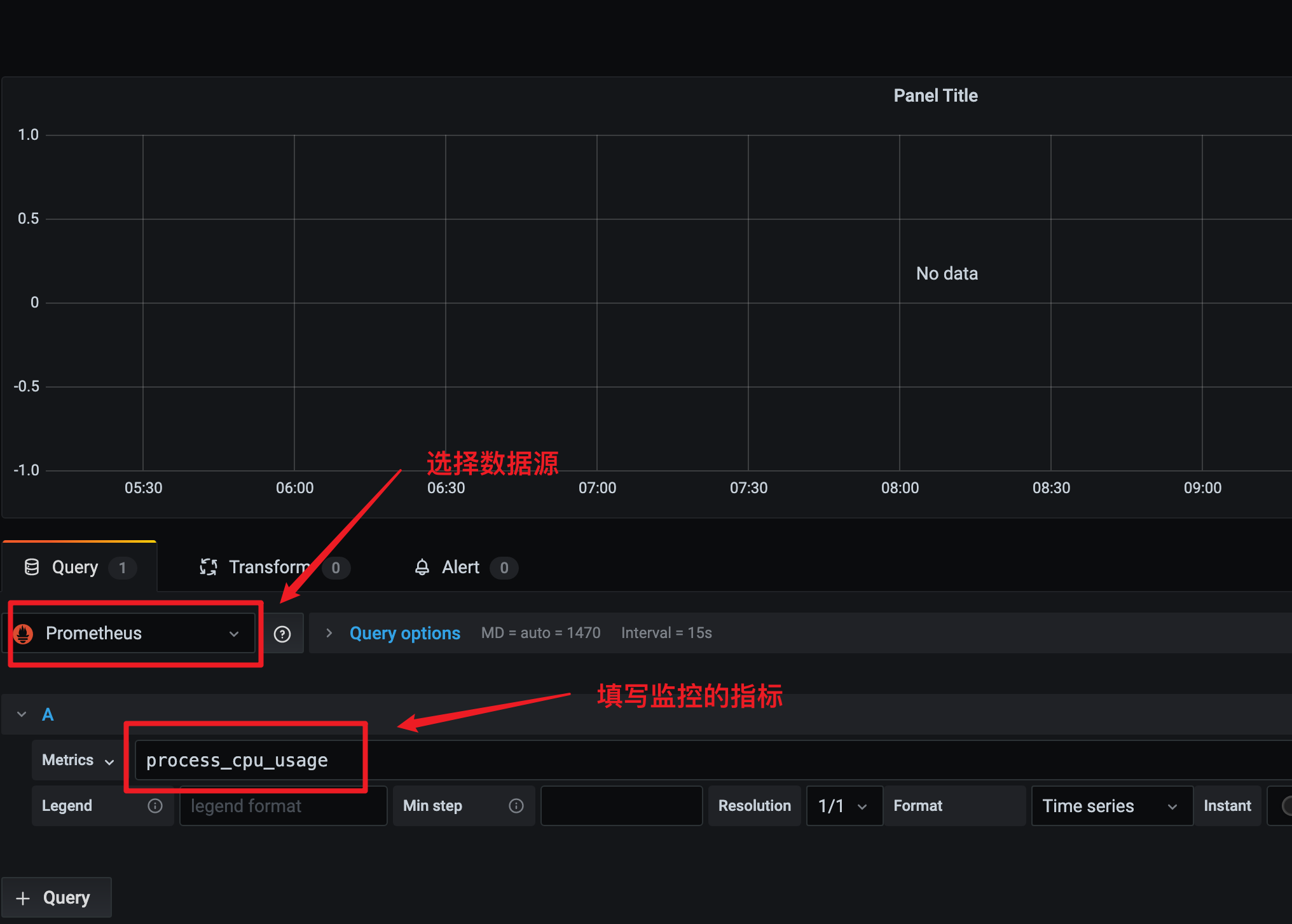Open the Metrics browser button

[78, 760]
